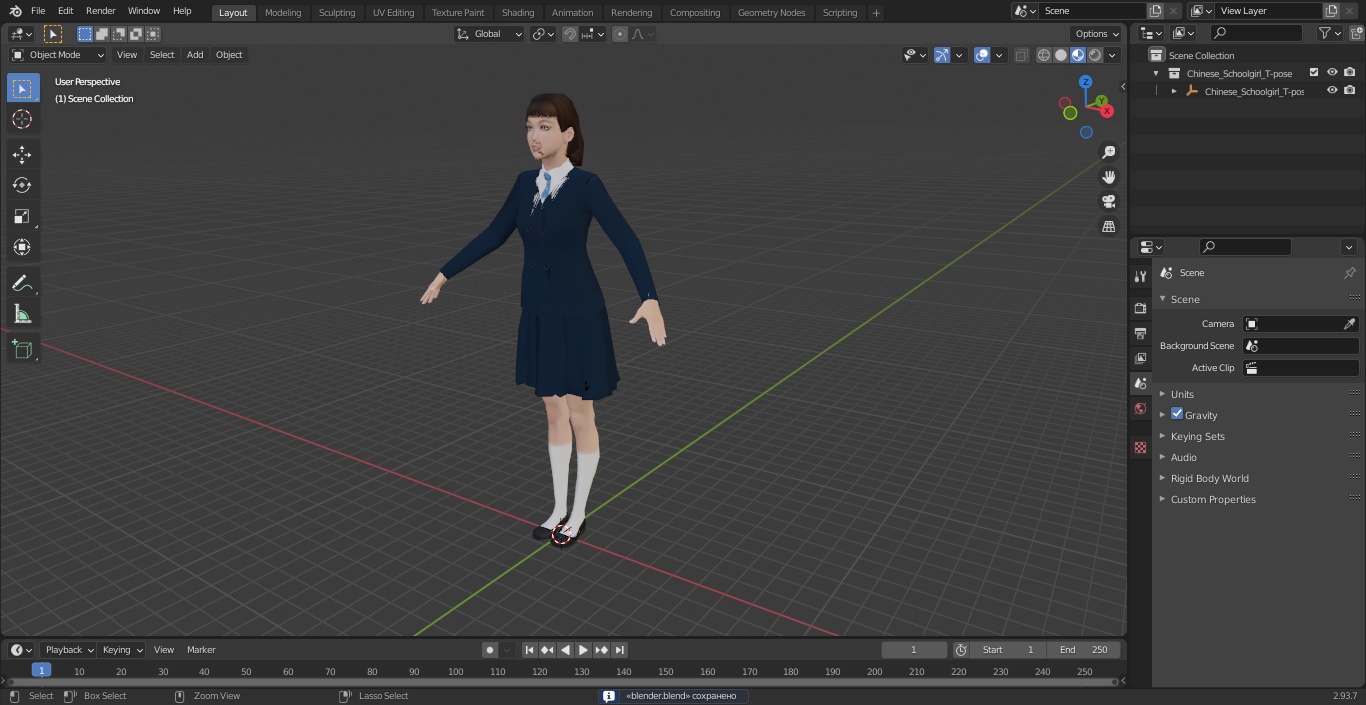Click the Z axis on navigation gizmo
Screen dimensions: 1366x705
1086,82
